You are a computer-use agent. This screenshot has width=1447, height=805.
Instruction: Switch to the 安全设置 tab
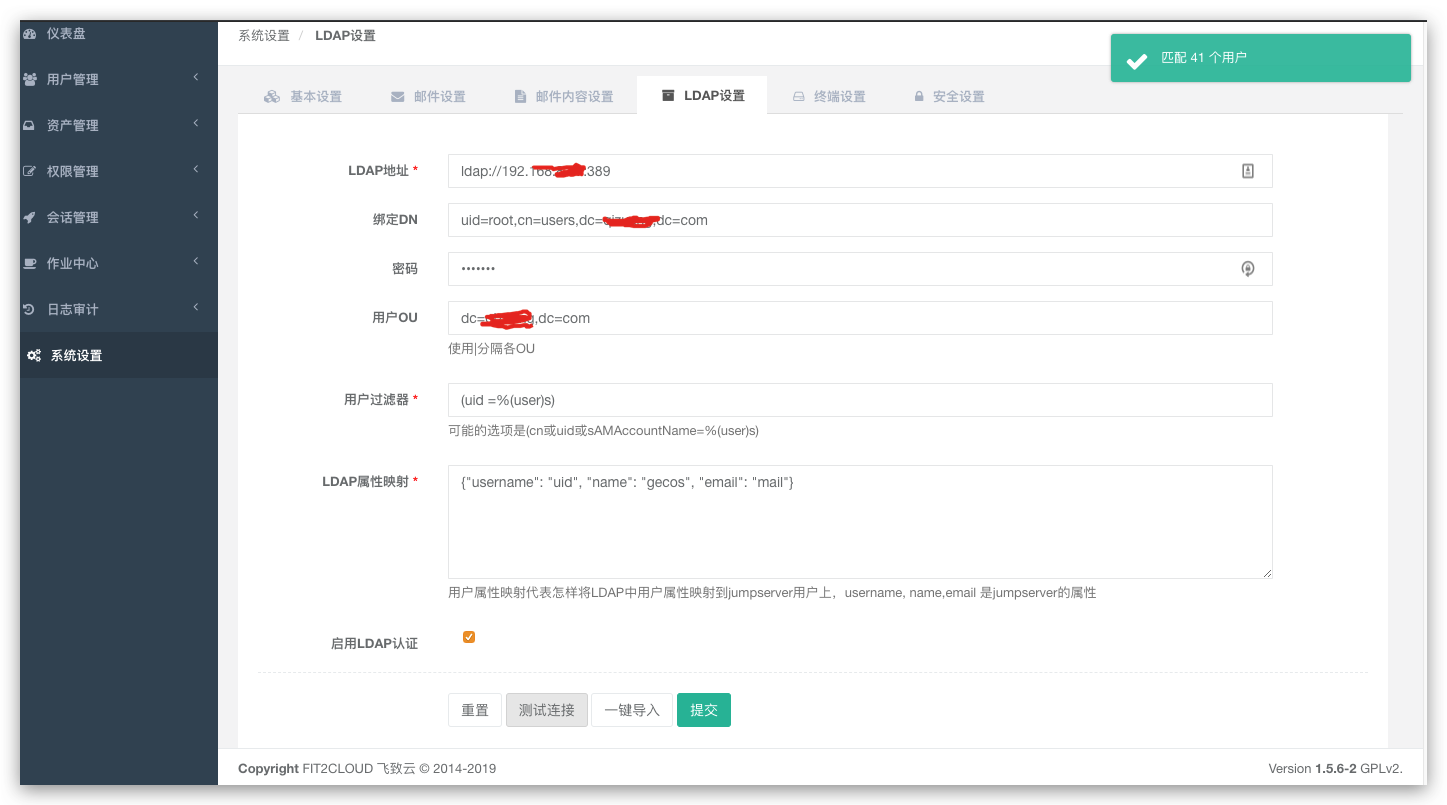pos(948,97)
